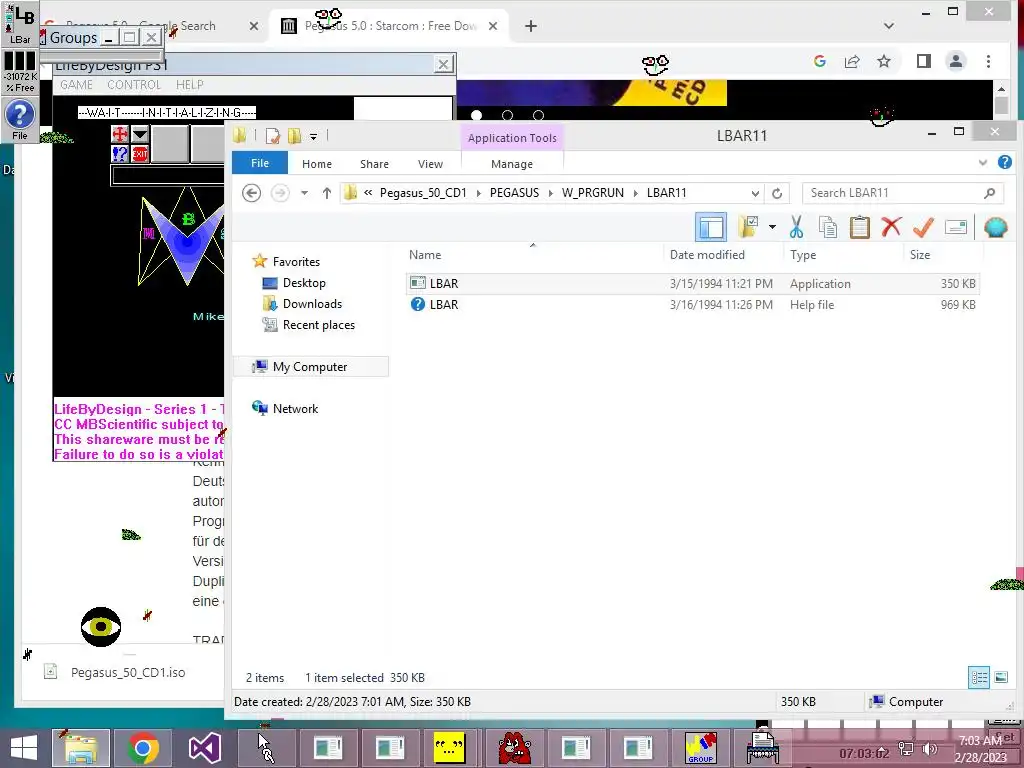Open Visual Studio from the taskbar
This screenshot has height=768, width=1024.
[x=204, y=748]
